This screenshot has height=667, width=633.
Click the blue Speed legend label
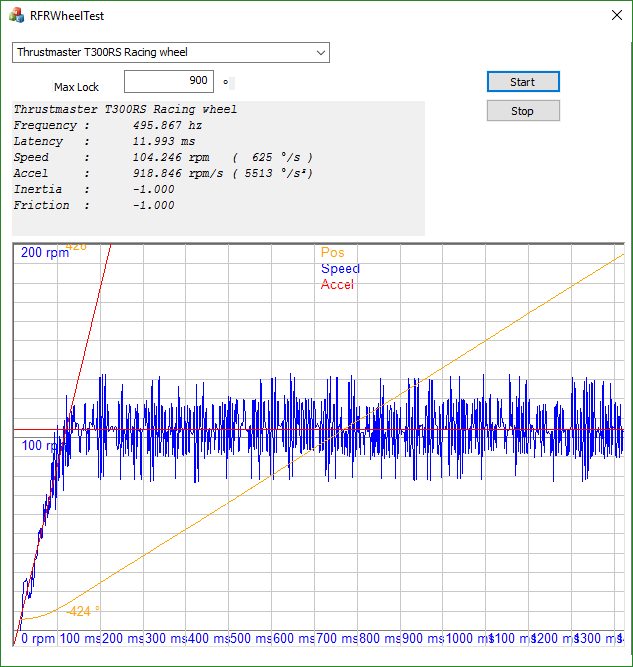(x=340, y=269)
